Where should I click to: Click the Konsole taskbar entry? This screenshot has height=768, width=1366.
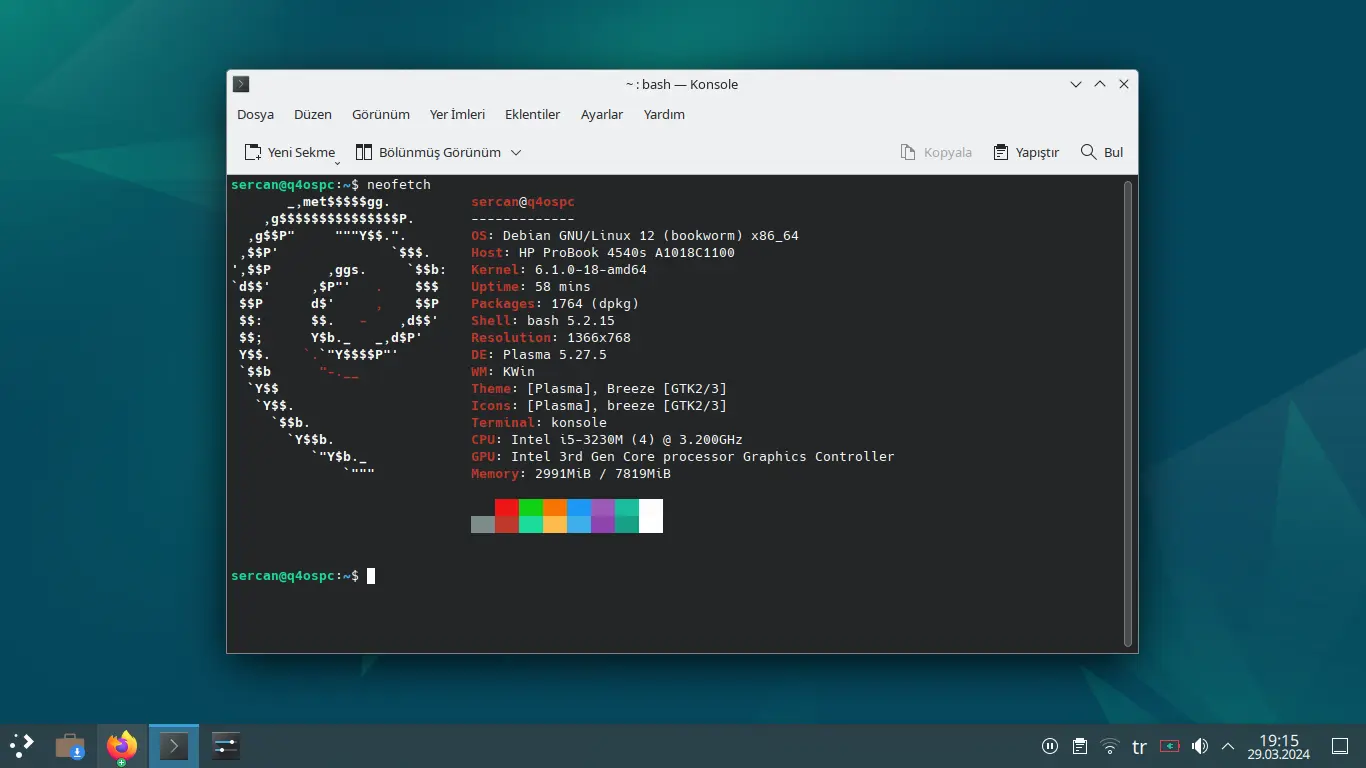point(174,746)
